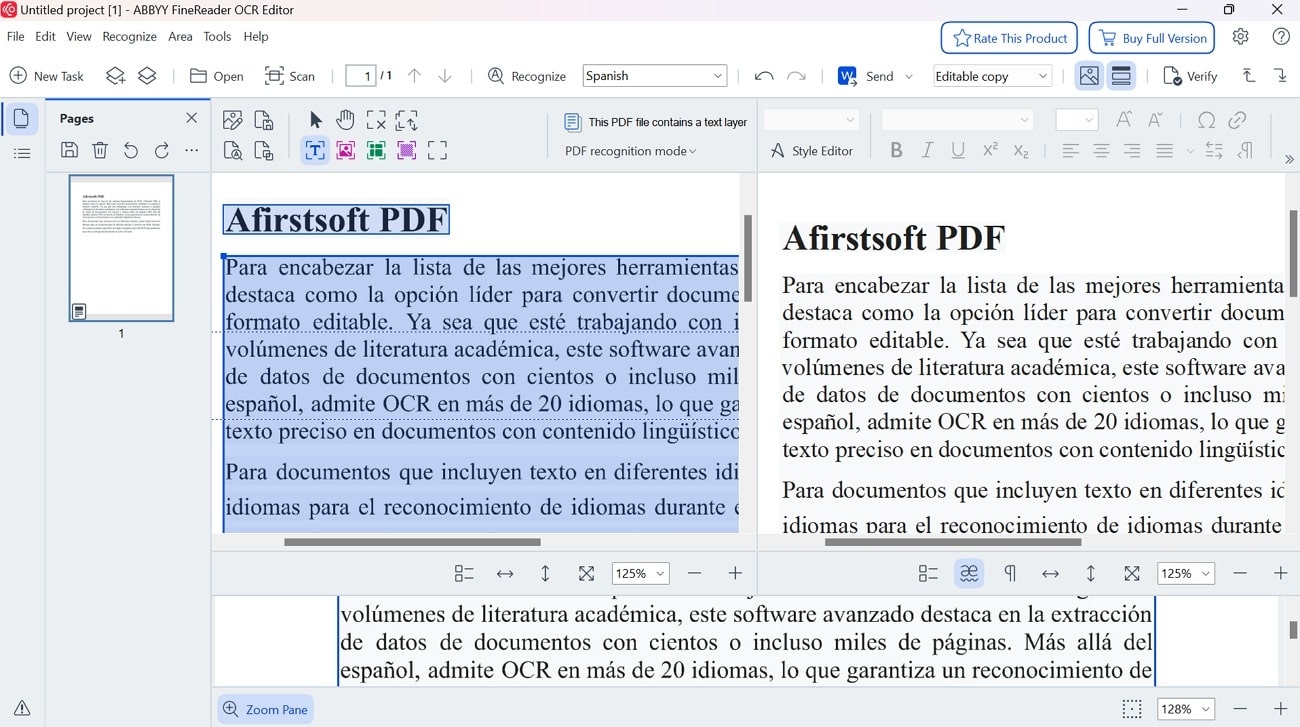The width and height of the screenshot is (1300, 727).
Task: Open the Spanish language dropdown
Action: coord(654,76)
